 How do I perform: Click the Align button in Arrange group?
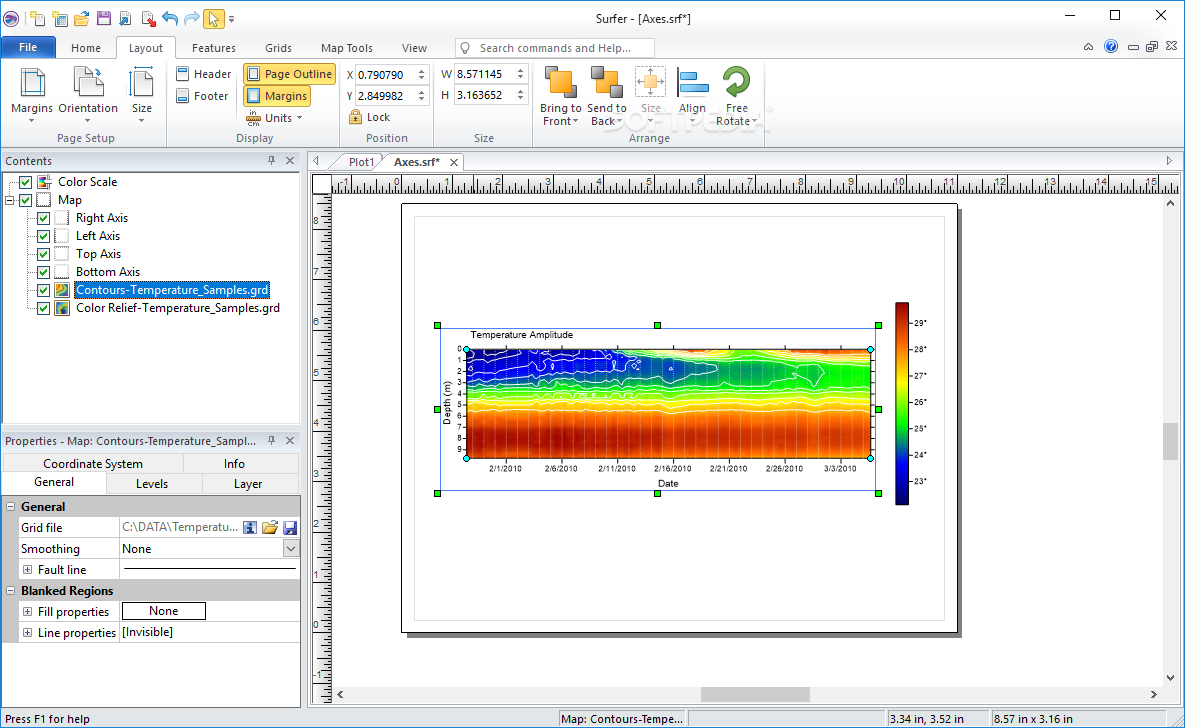(x=692, y=95)
